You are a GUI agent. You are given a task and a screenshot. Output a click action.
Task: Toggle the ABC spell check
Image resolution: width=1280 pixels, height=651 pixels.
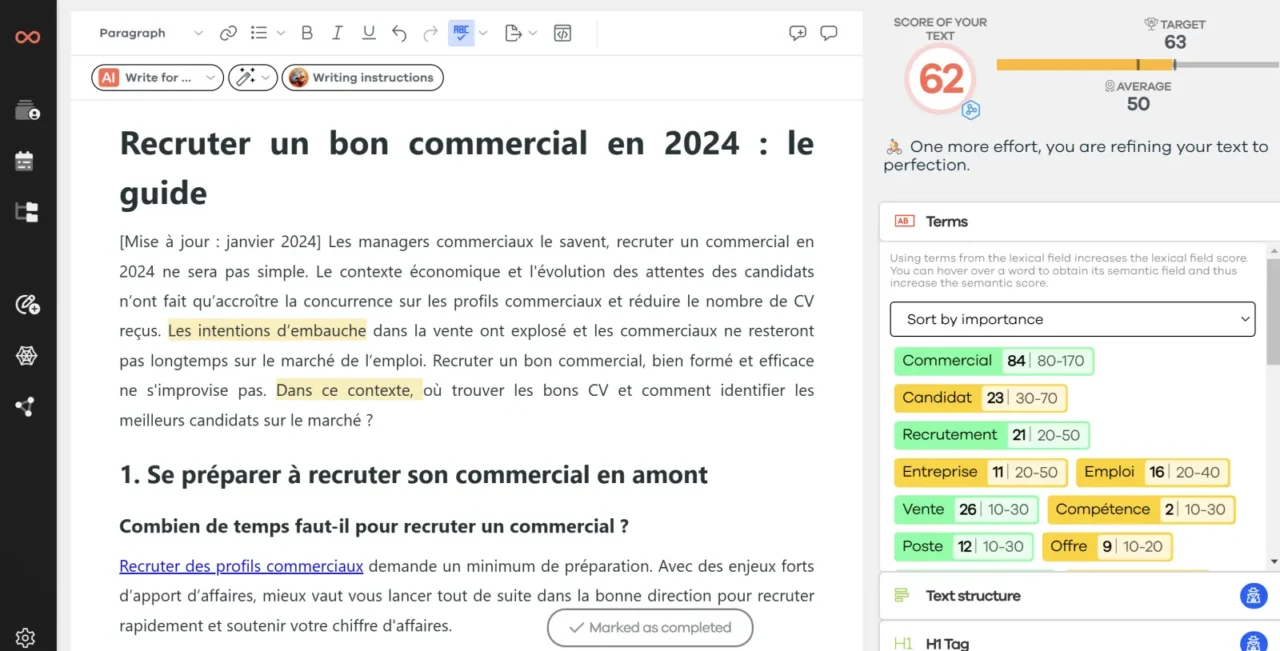point(461,32)
